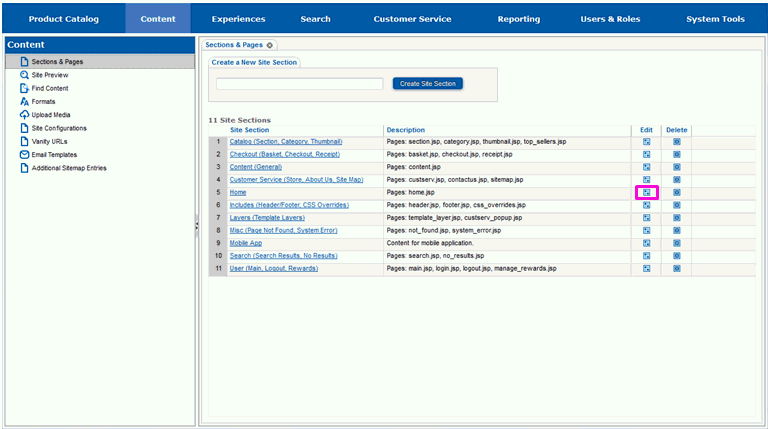Image resolution: width=768 pixels, height=429 pixels.
Task: Click the edit icon for Misc section
Action: 647,231
